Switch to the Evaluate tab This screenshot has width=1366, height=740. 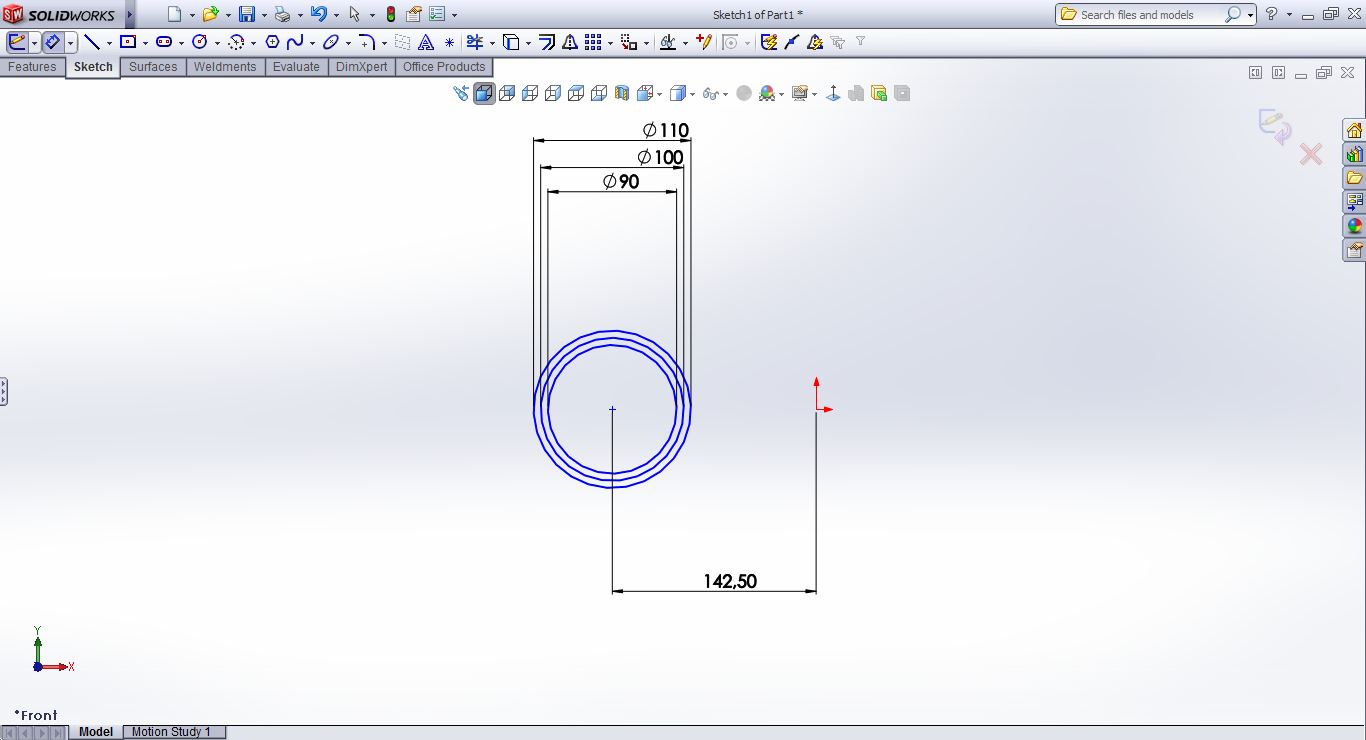(296, 67)
